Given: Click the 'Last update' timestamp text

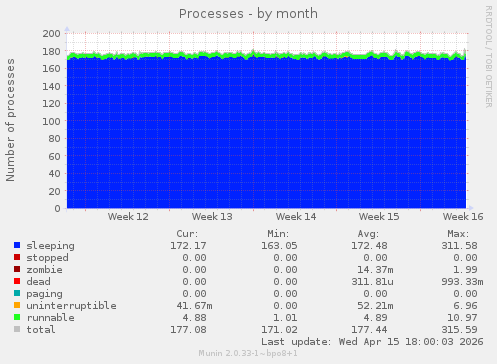Looking at the screenshot, I should 372,342.
